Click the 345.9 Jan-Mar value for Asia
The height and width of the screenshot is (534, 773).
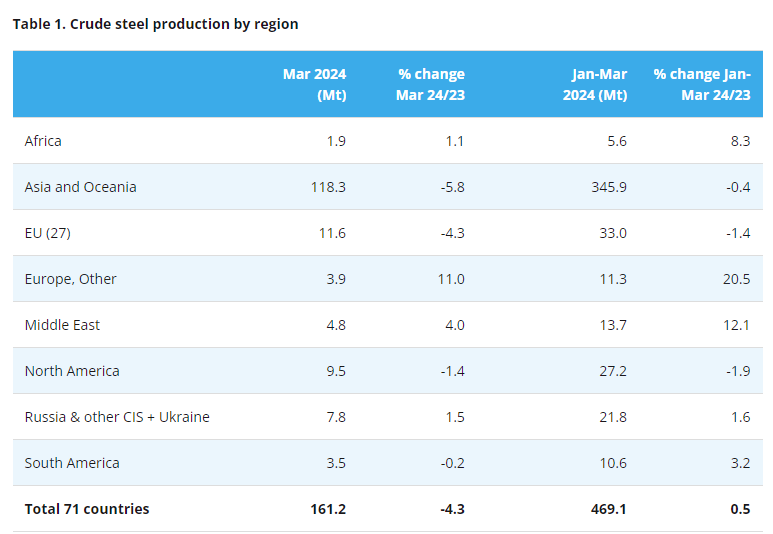pos(608,187)
